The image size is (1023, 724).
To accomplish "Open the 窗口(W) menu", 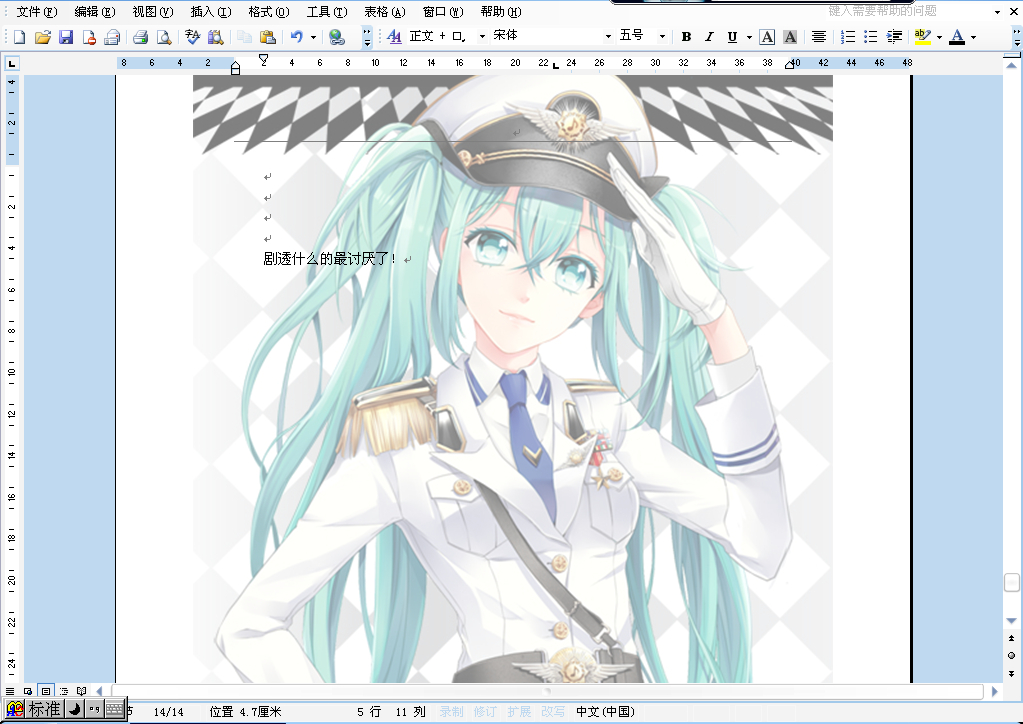I will coord(443,12).
